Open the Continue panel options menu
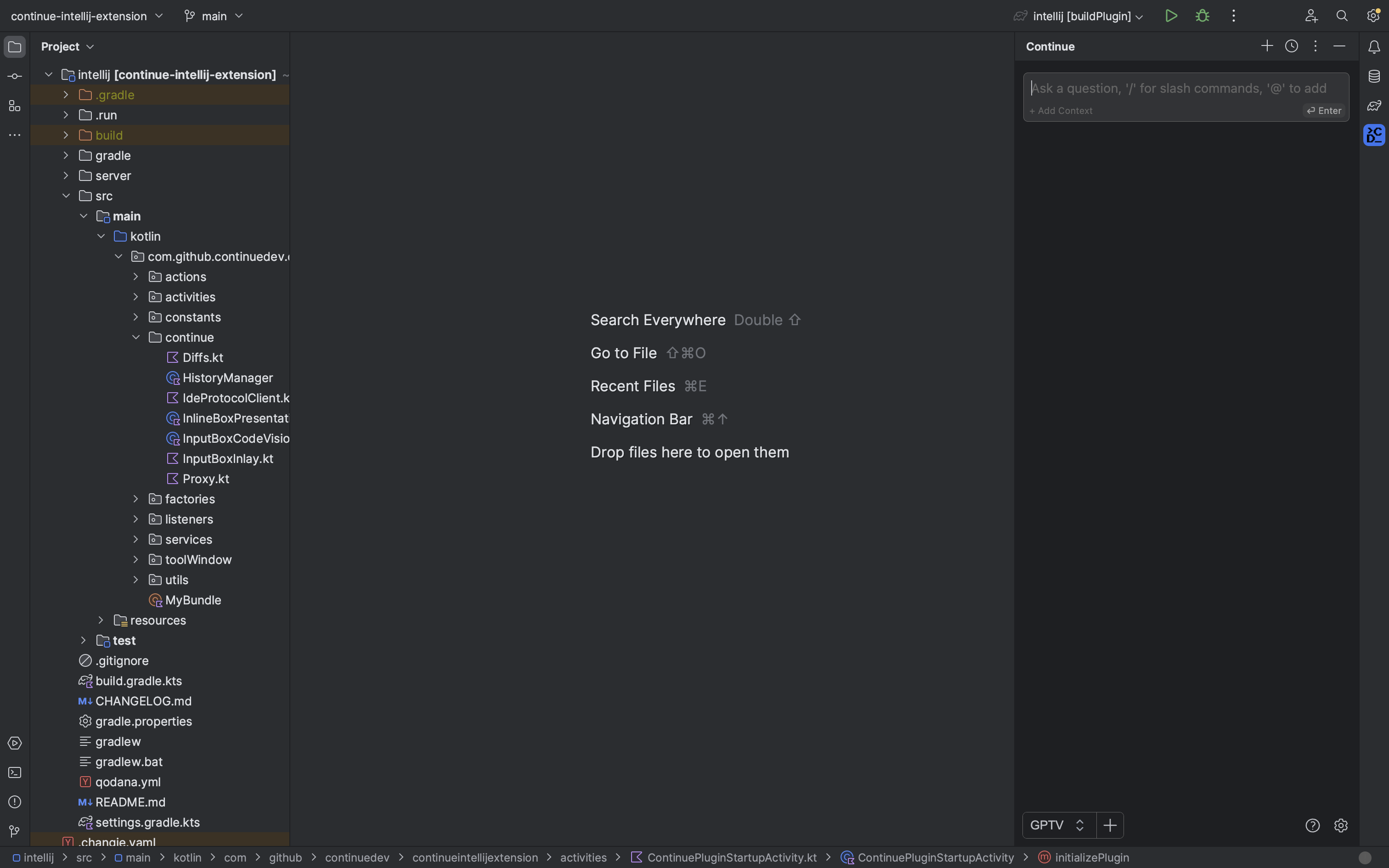The image size is (1389, 868). (x=1315, y=46)
